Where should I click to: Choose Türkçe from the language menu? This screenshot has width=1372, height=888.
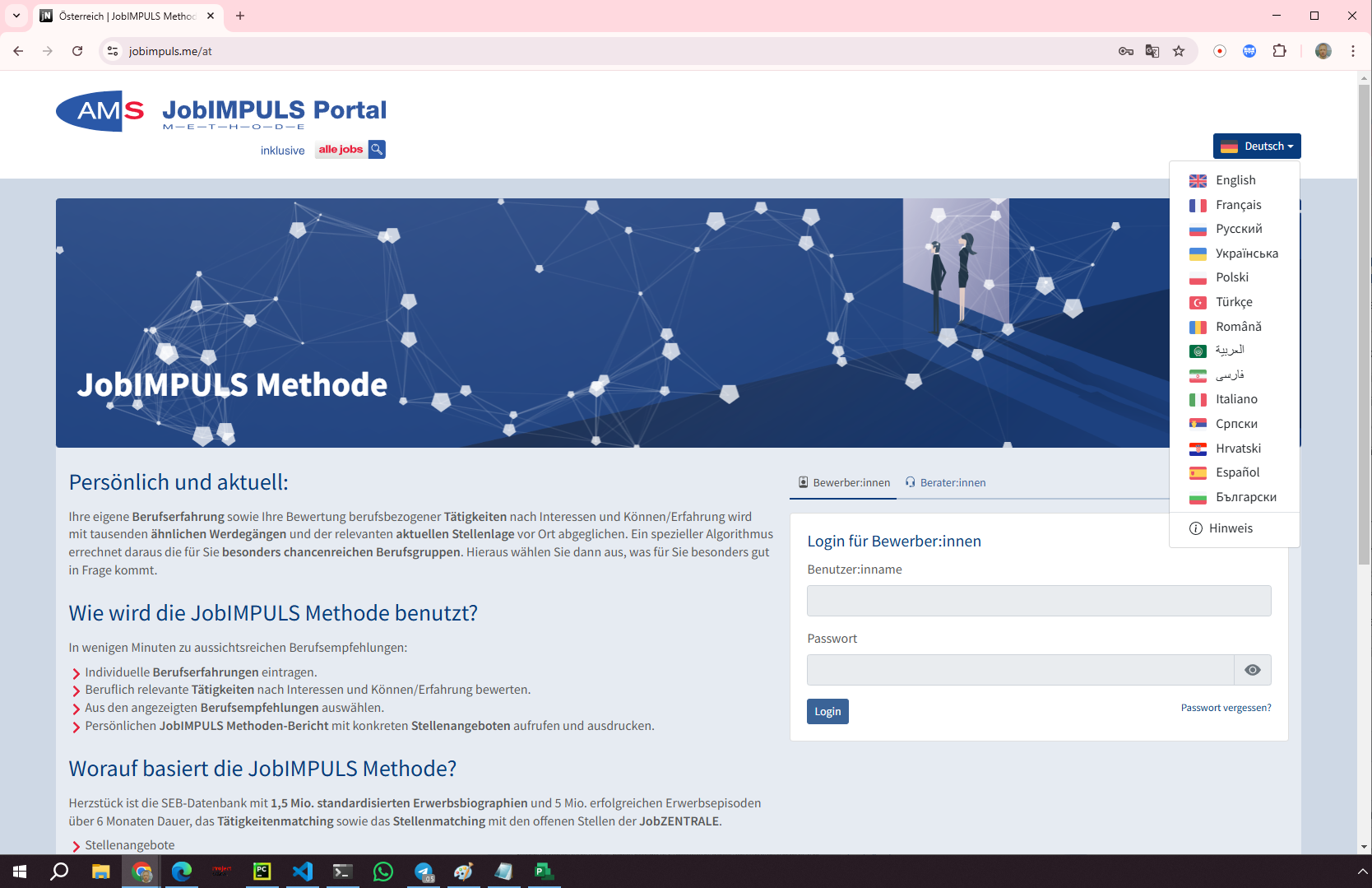click(x=1234, y=302)
